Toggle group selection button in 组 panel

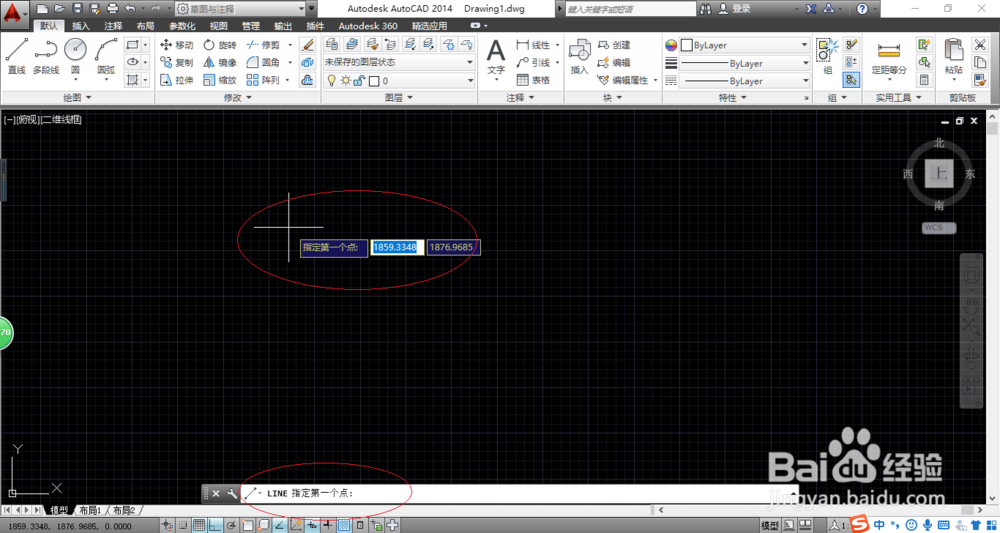851,80
